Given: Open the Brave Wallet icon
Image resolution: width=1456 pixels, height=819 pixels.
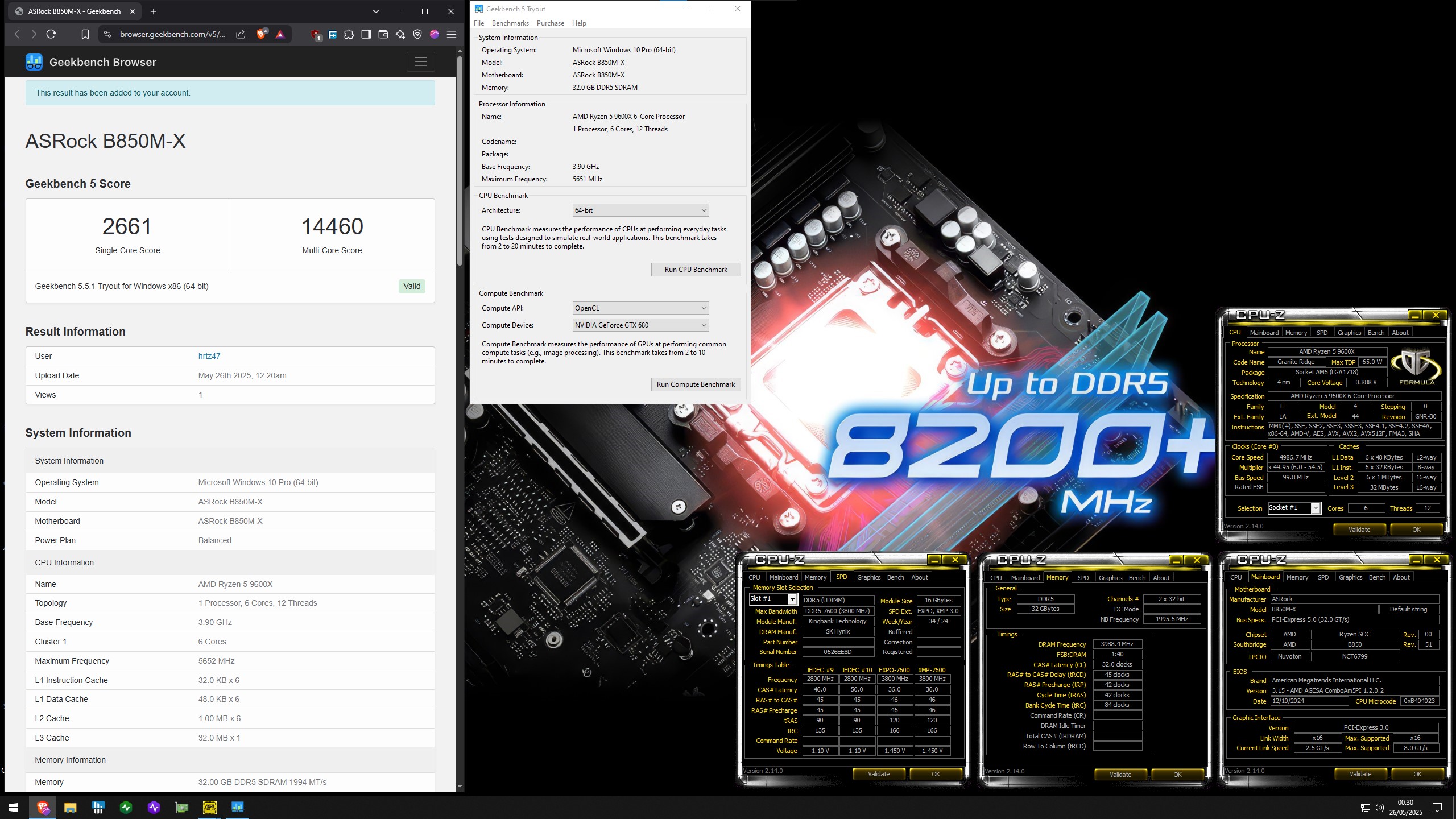Looking at the screenshot, I should 383,34.
